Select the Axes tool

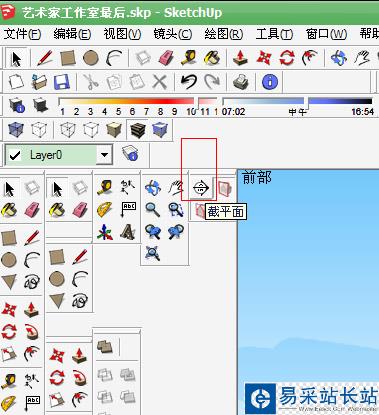(x=105, y=232)
